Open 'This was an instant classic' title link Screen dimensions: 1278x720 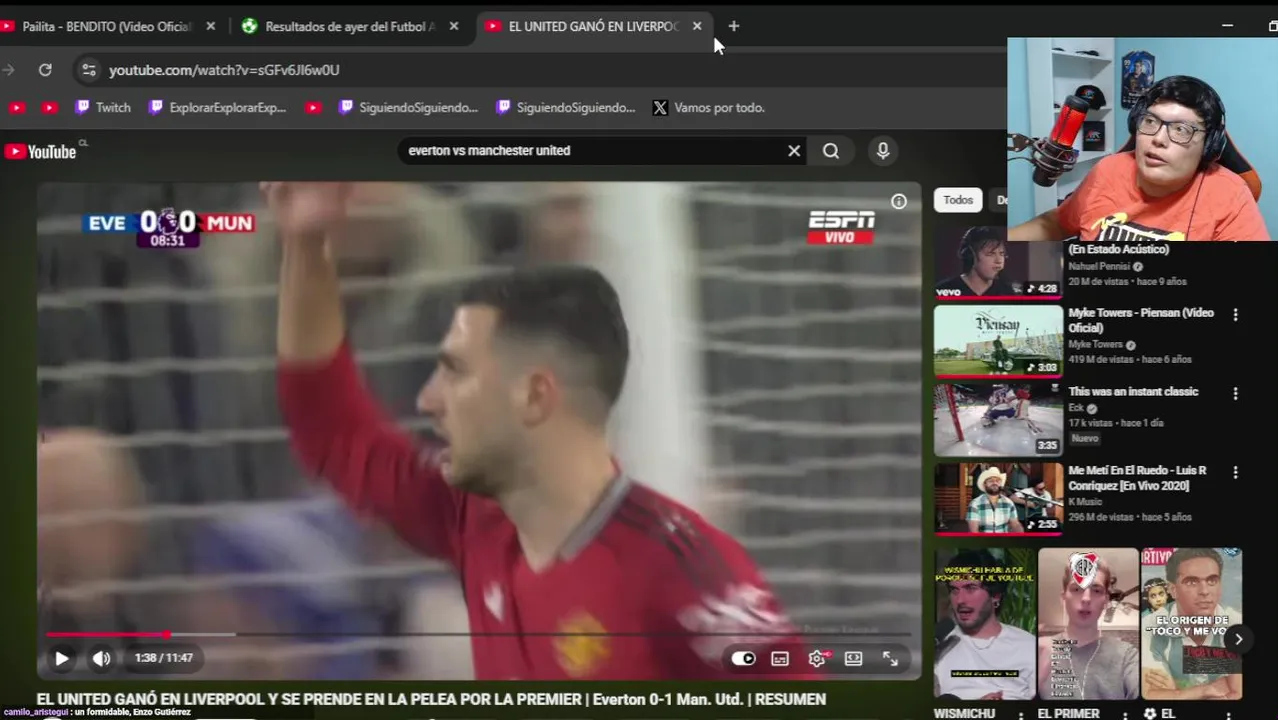pyautogui.click(x=1133, y=392)
